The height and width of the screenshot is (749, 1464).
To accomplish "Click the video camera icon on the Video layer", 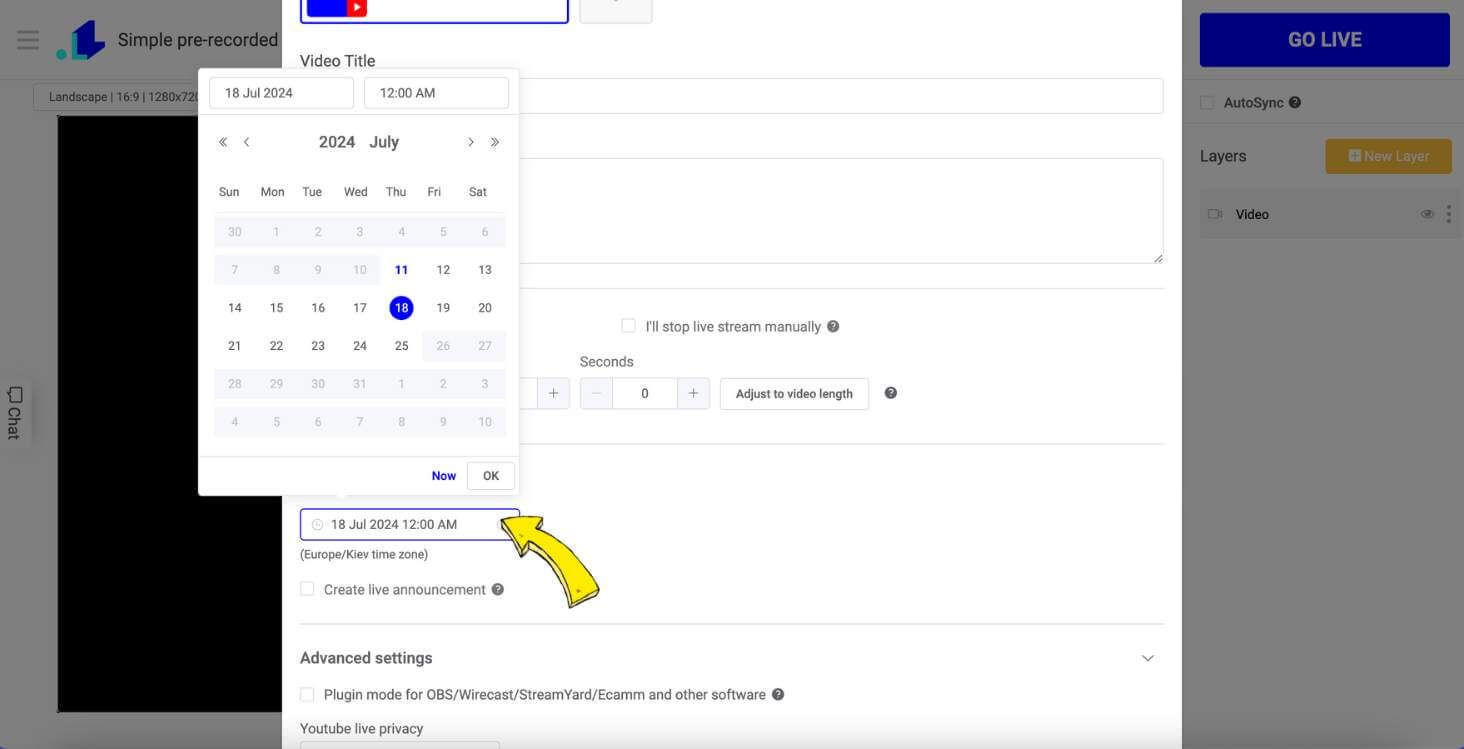I will [x=1215, y=213].
